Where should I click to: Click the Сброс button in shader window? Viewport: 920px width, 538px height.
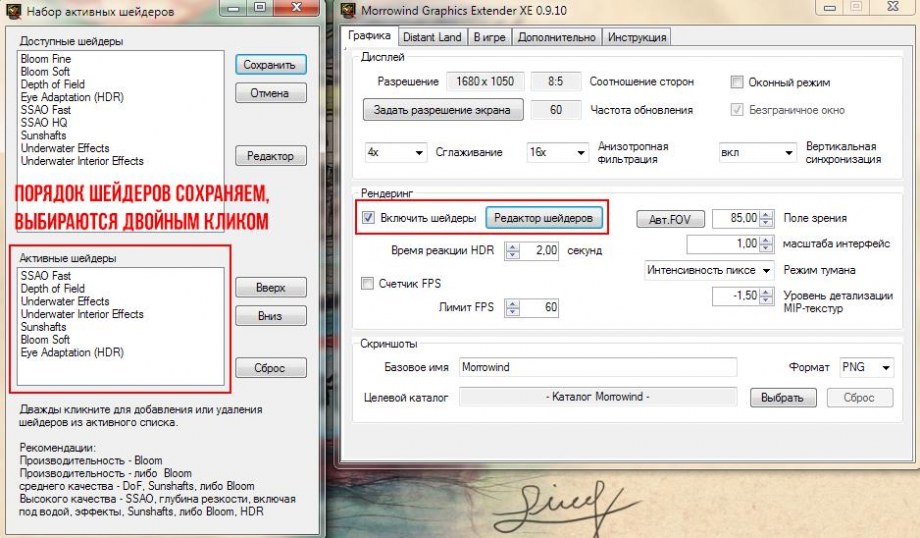tap(270, 368)
